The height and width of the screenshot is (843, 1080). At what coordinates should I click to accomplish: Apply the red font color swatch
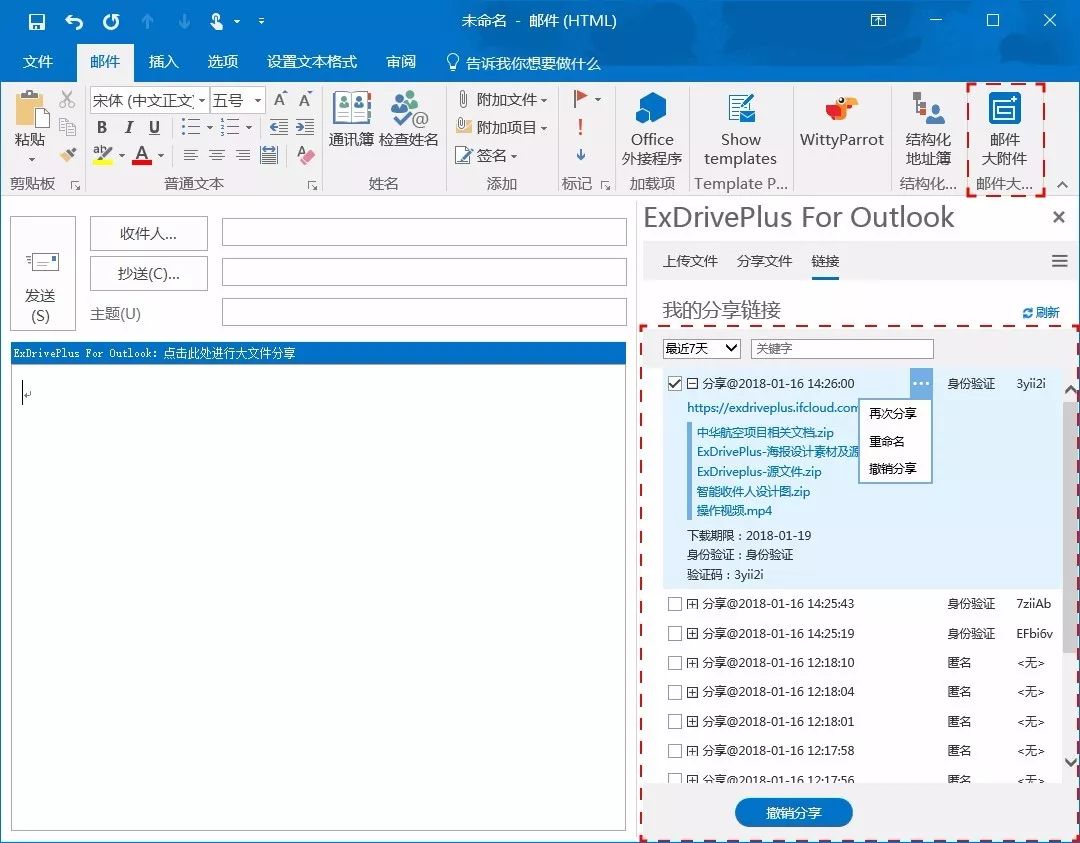[x=142, y=155]
